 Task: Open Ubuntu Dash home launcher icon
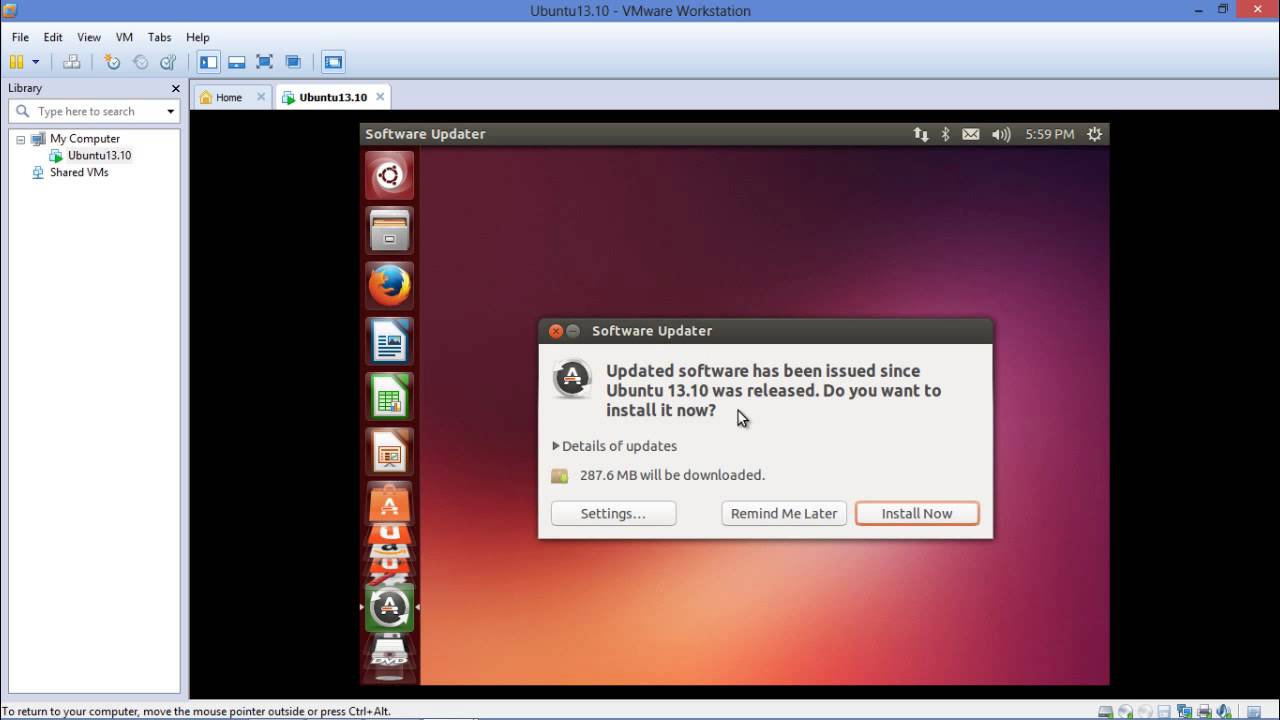pos(389,176)
